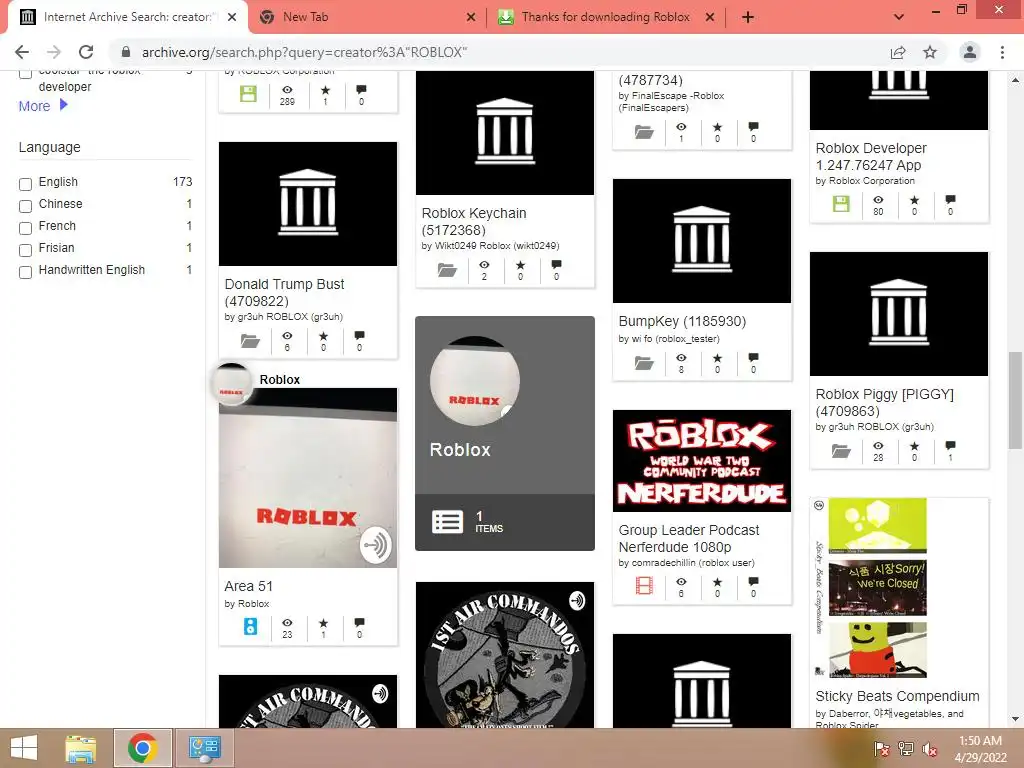
Task: Click the network icon in system tray
Action: (905, 749)
